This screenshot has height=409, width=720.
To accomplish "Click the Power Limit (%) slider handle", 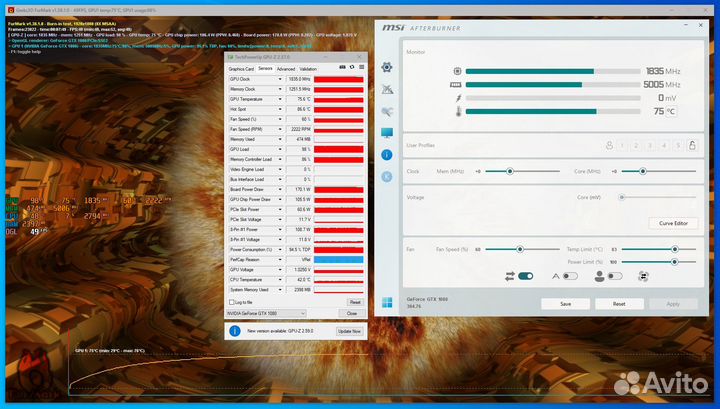I will point(674,262).
